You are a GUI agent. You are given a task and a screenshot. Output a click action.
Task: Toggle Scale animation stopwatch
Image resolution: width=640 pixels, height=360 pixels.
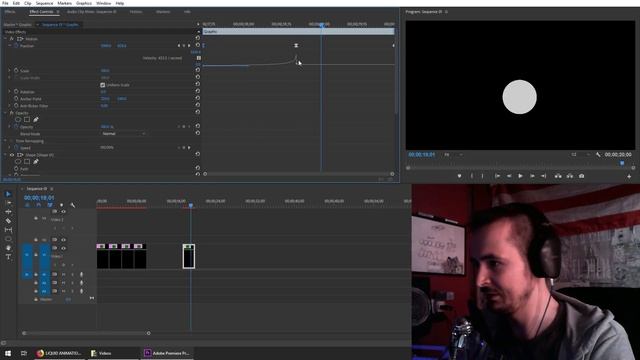click(x=16, y=71)
